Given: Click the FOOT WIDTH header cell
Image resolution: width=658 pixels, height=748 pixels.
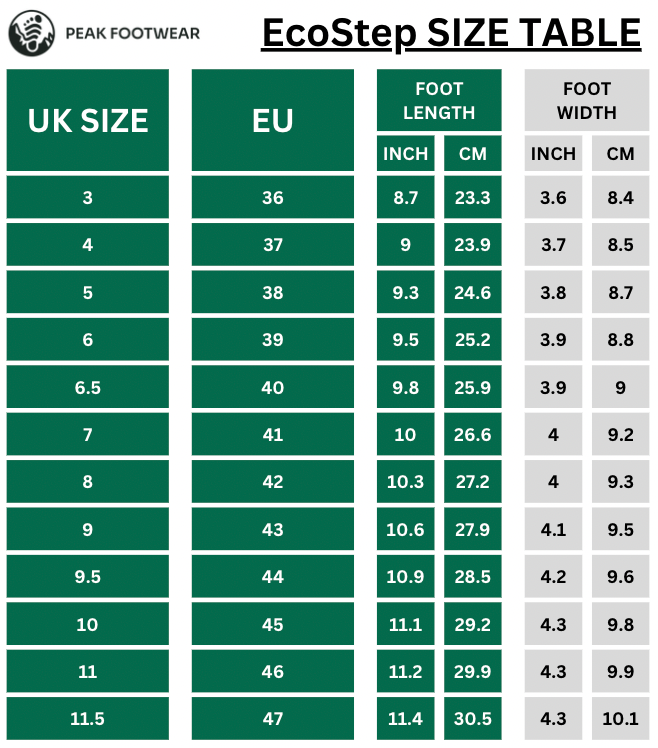Looking at the screenshot, I should [x=587, y=101].
